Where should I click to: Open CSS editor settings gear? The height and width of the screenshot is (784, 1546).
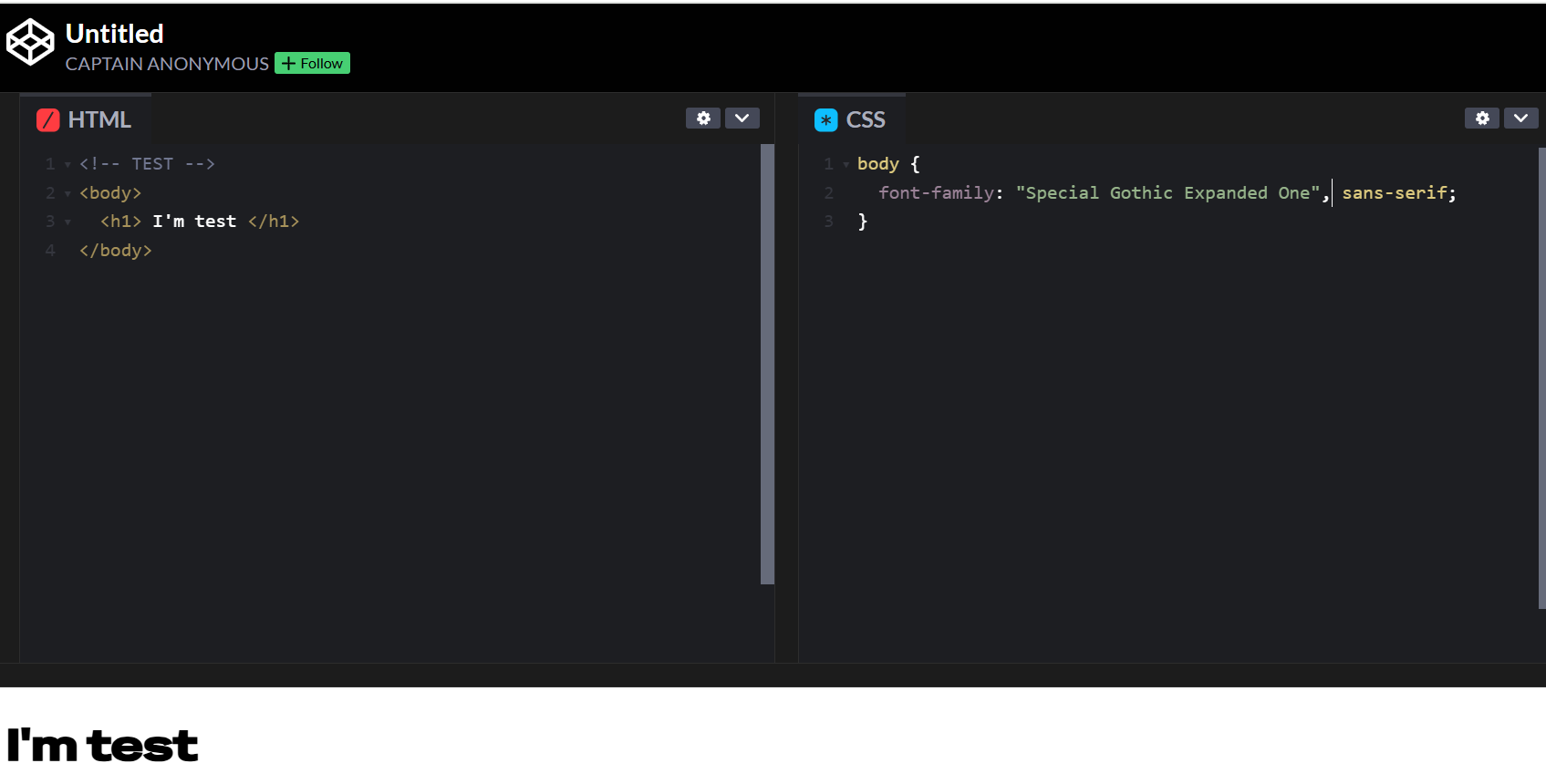[1482, 119]
